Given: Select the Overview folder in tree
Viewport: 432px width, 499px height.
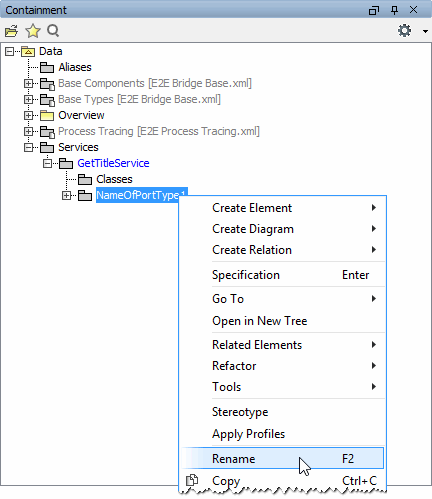Looking at the screenshot, I should pos(81,115).
